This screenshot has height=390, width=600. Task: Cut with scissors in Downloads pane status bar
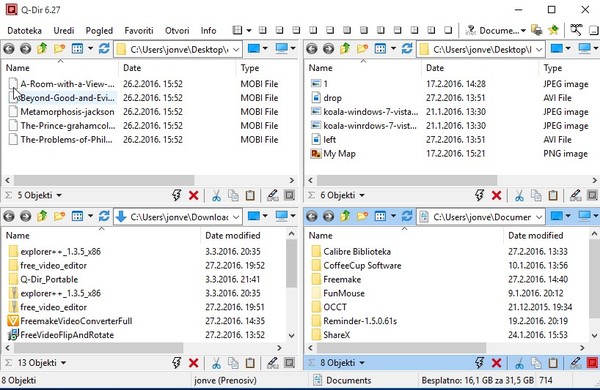click(216, 363)
